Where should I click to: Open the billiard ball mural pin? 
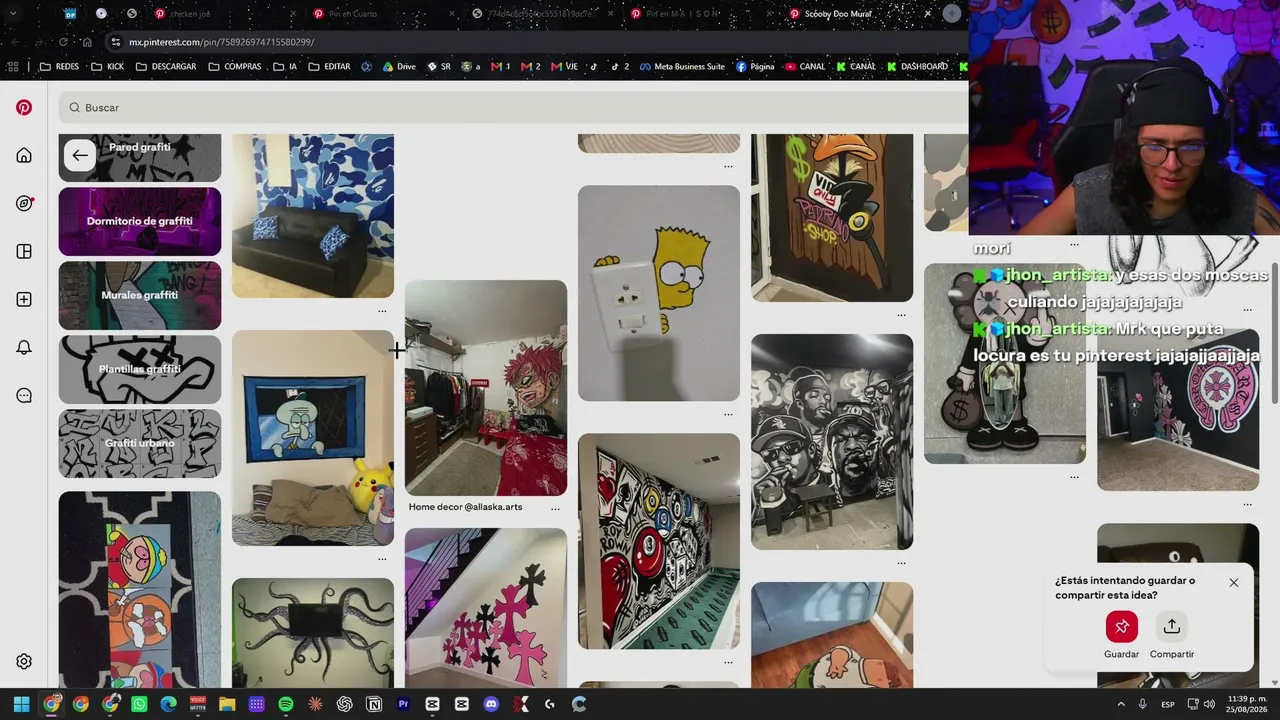[x=659, y=541]
